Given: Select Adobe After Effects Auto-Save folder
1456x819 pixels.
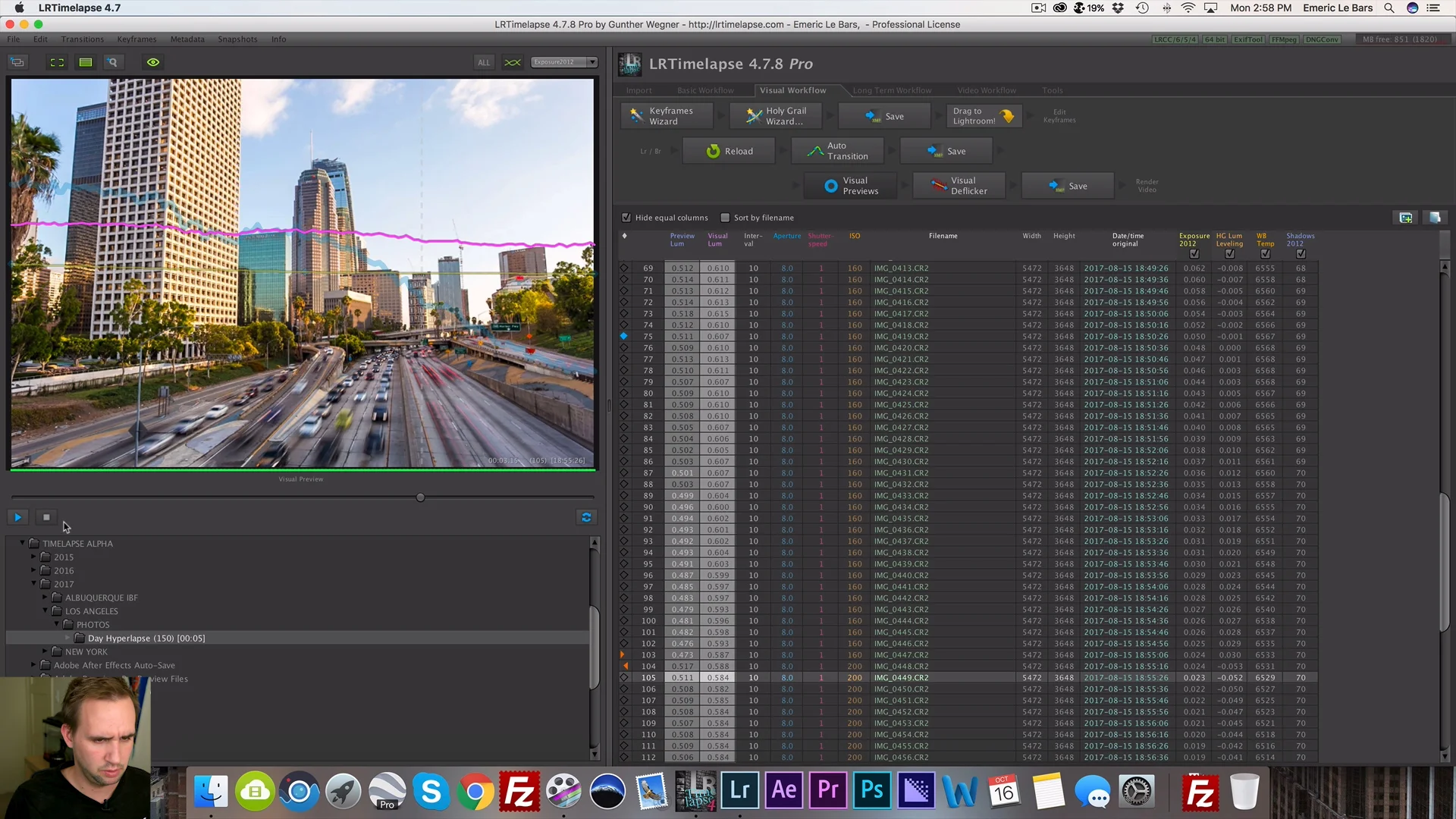Looking at the screenshot, I should 114,665.
